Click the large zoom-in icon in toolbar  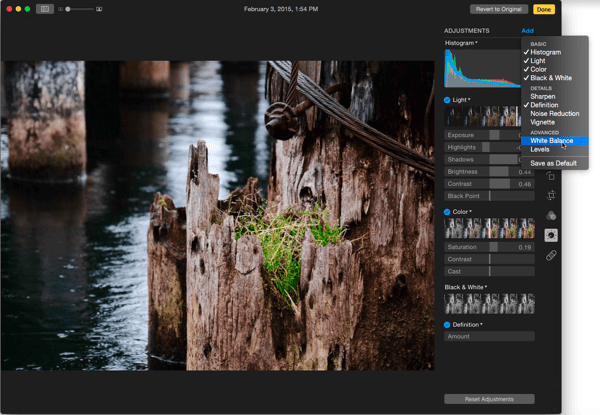coord(99,9)
